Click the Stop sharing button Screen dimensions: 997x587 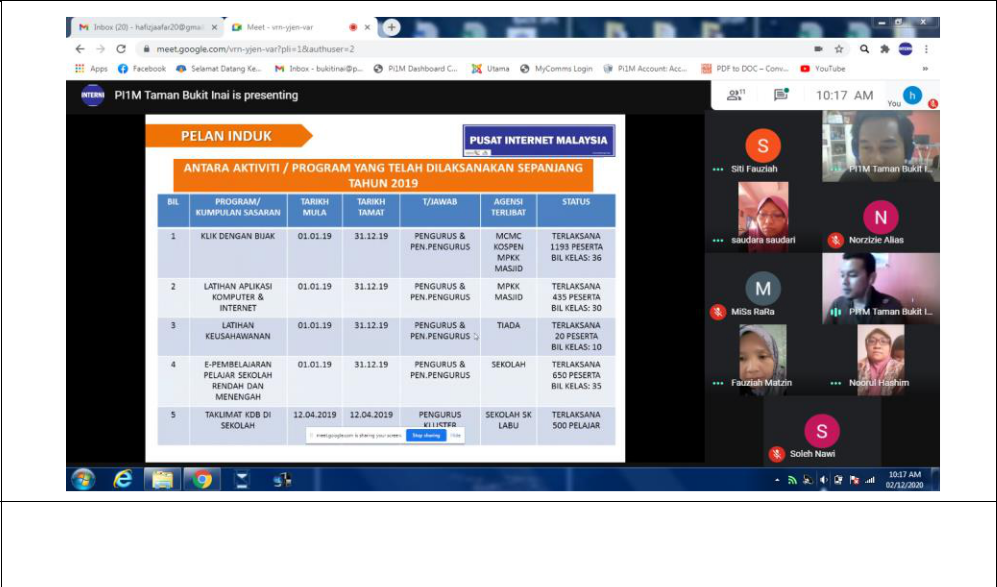(x=425, y=436)
